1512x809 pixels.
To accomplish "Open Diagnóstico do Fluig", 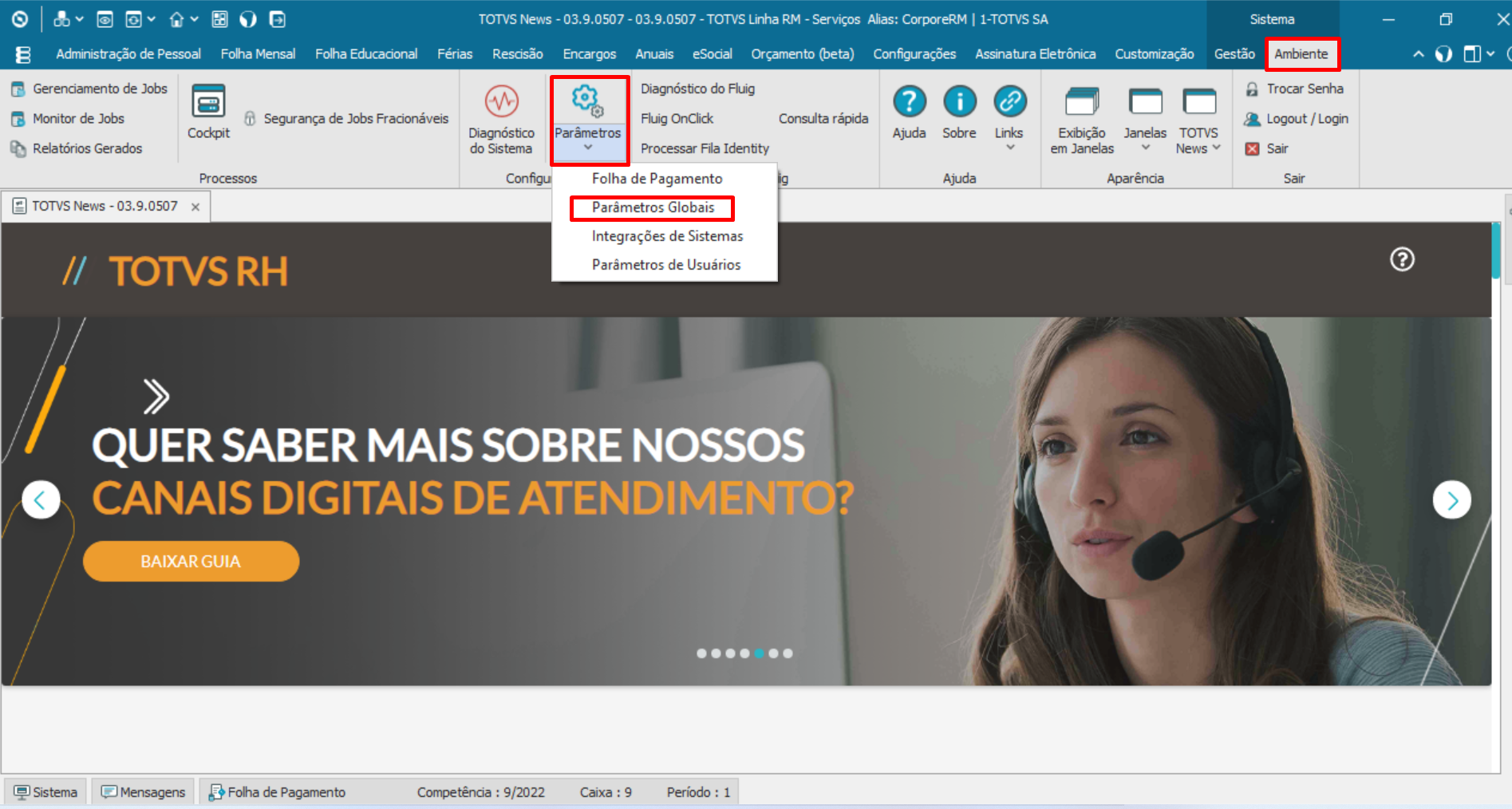I will pos(697,89).
